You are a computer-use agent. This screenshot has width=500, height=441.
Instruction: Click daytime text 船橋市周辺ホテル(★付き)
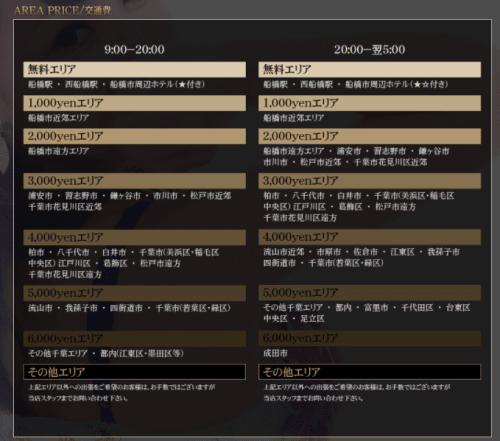click(157, 84)
